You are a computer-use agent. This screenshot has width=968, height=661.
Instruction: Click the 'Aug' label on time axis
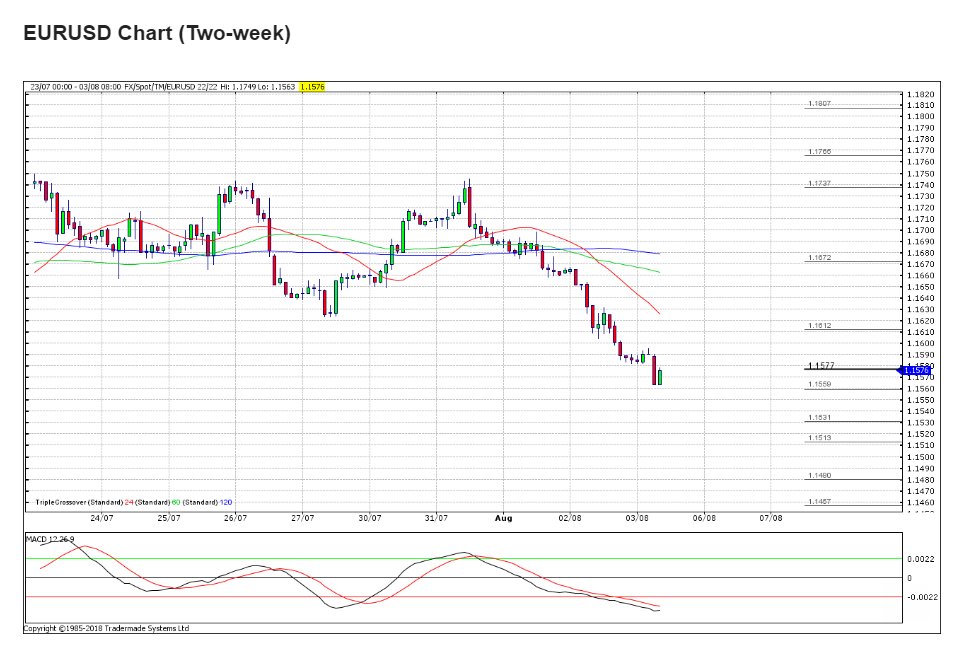pos(503,518)
